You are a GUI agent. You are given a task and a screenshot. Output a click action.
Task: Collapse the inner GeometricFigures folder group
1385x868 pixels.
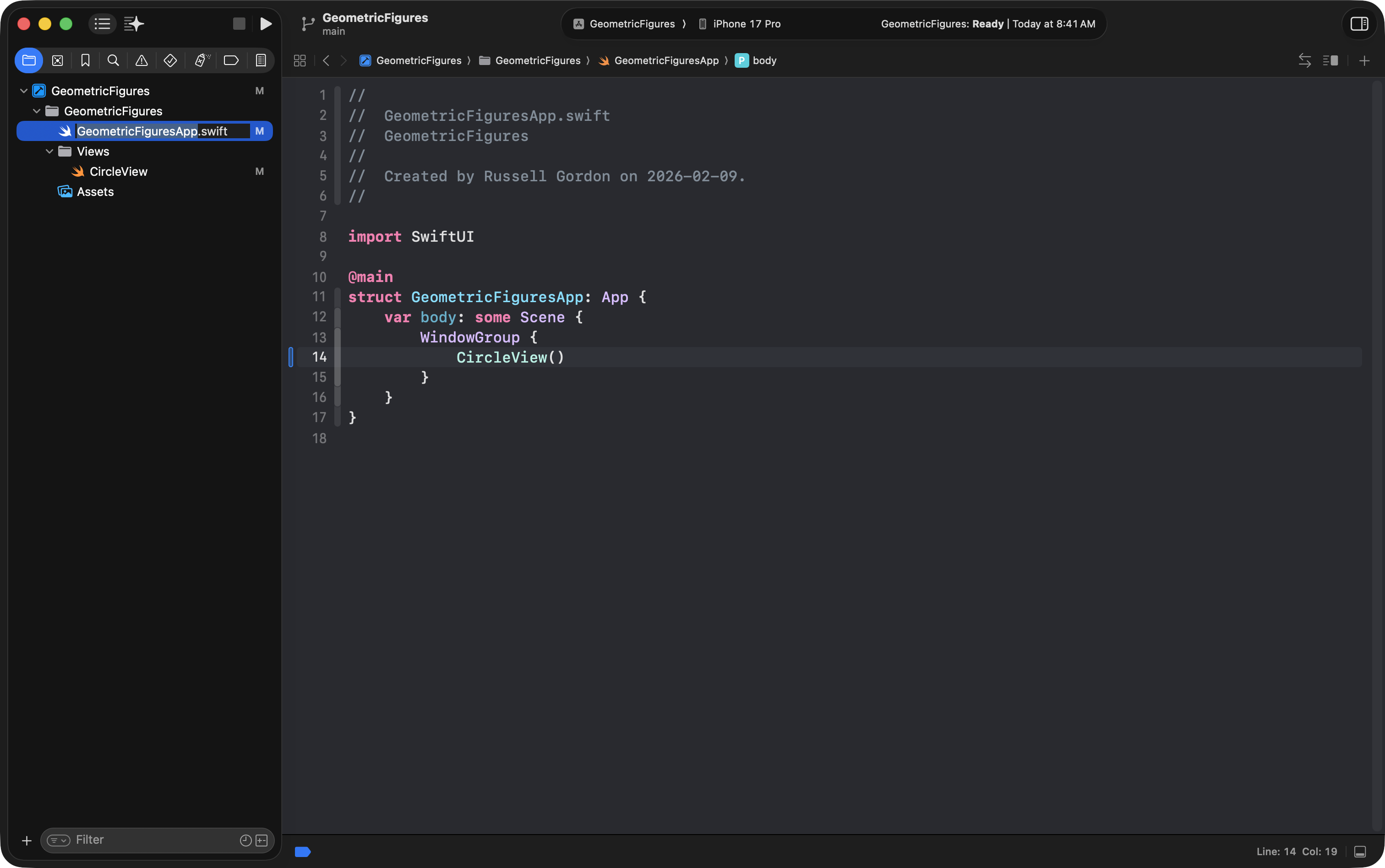tap(37, 111)
